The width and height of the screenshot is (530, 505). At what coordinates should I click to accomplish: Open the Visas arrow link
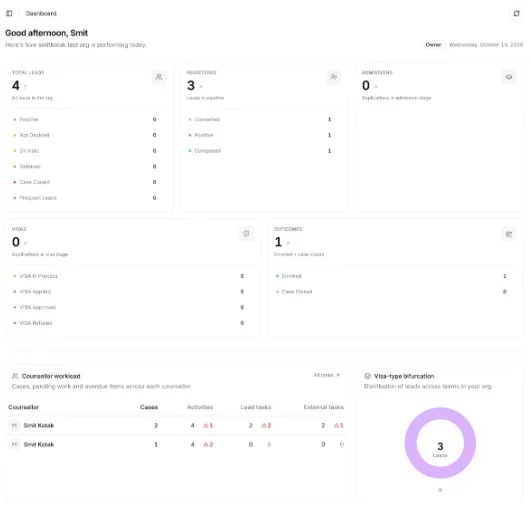(25, 243)
